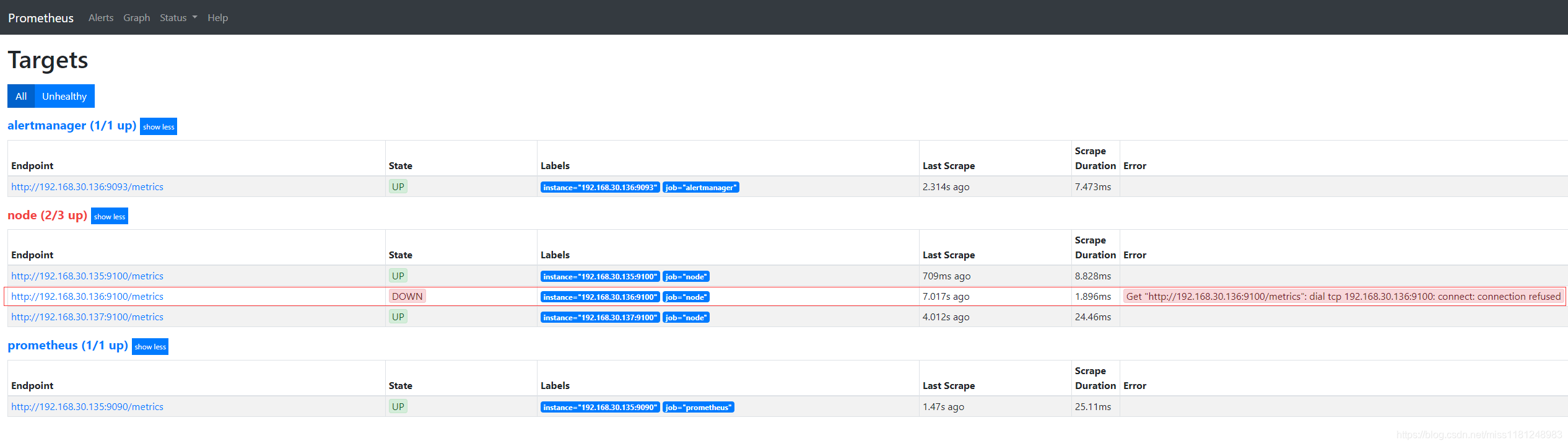Click the instance="192.168.30.135:9100" label
1568x446 pixels.
600,277
